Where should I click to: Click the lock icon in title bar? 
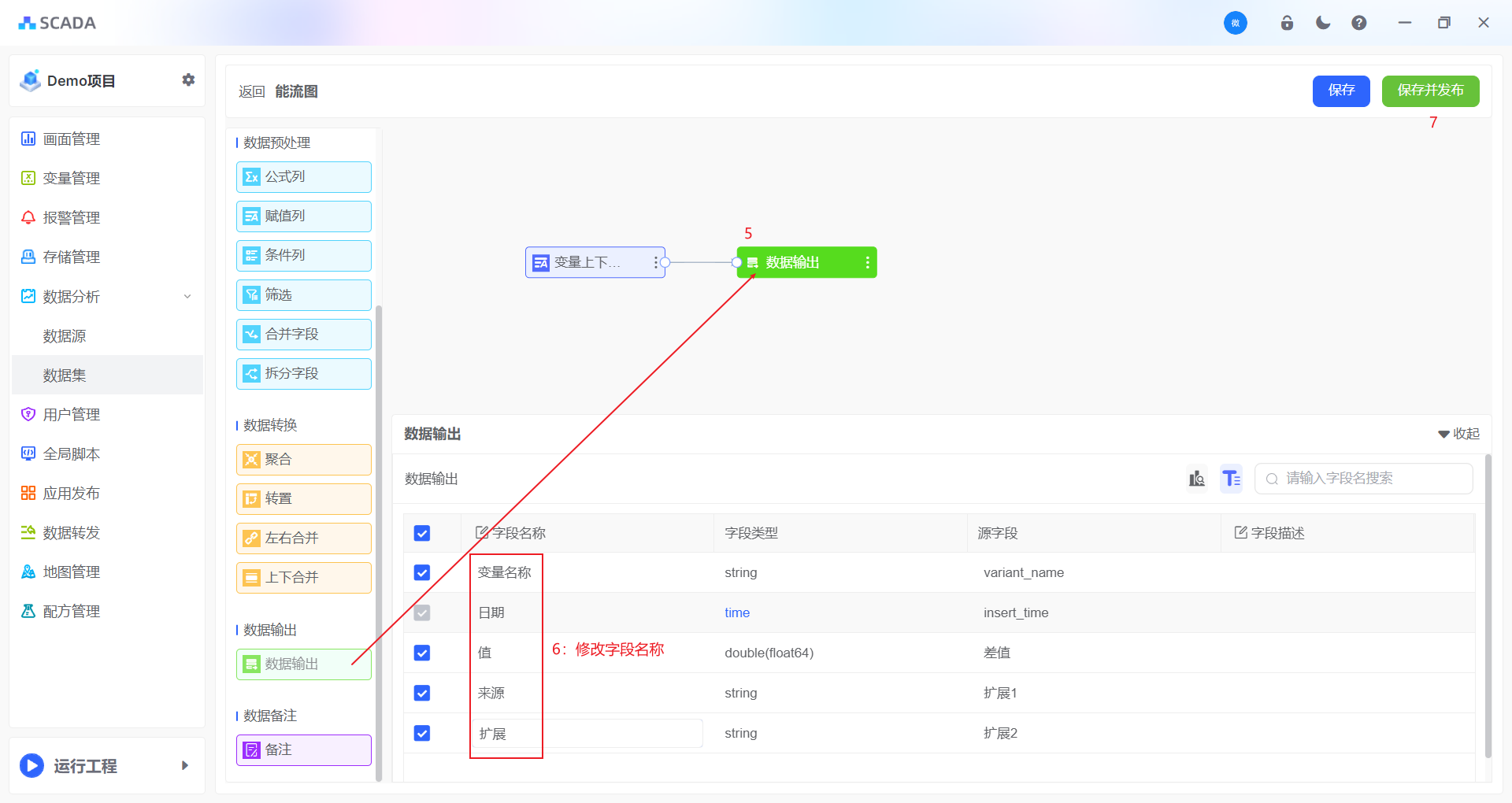pos(1287,23)
